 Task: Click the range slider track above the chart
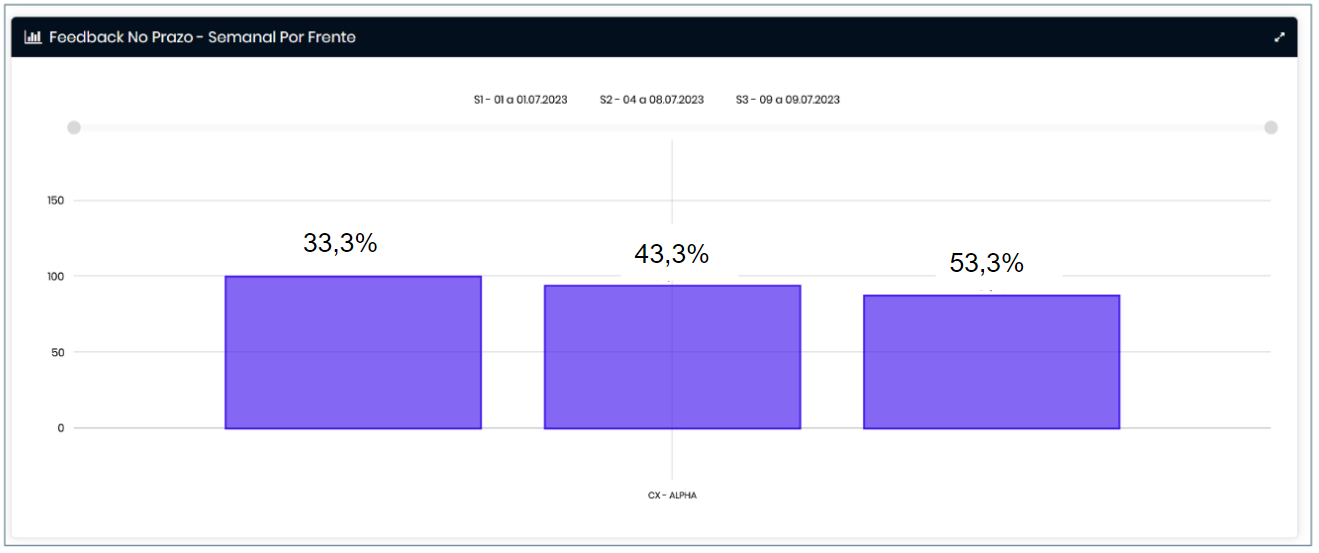tap(672, 128)
